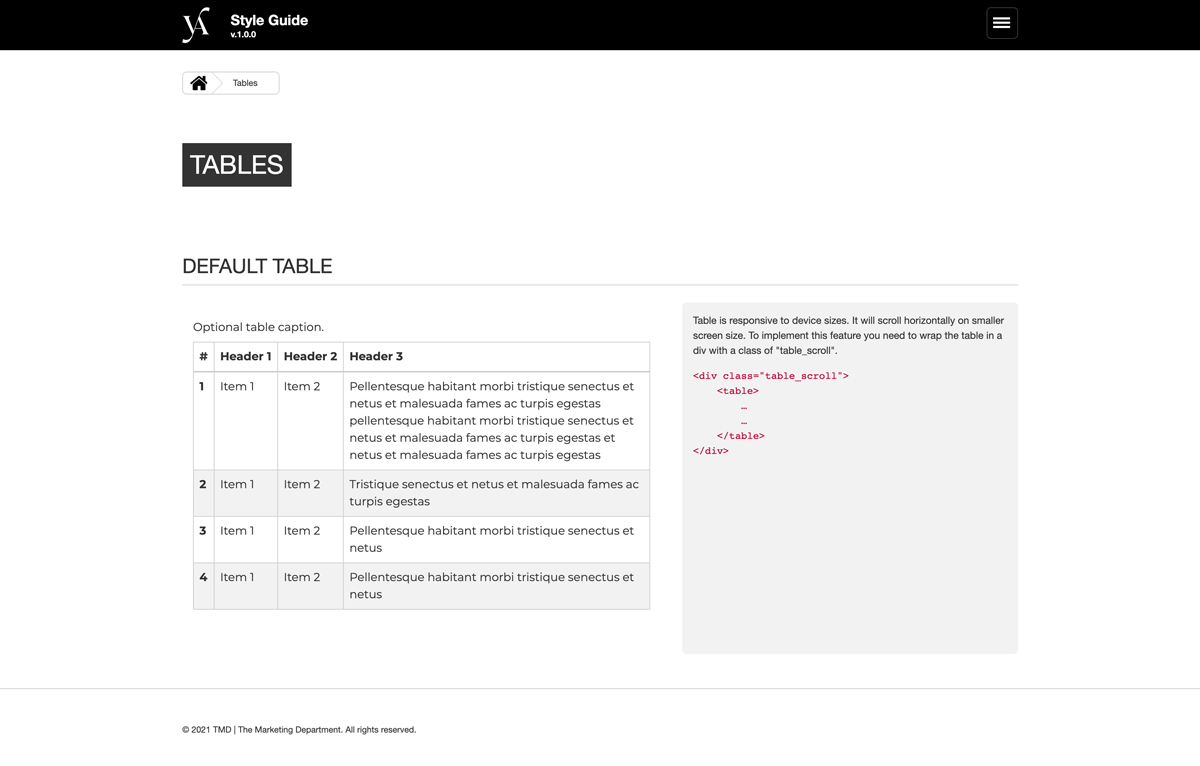This screenshot has height=766, width=1200.
Task: Open the hamburger menu button
Action: (1001, 23)
